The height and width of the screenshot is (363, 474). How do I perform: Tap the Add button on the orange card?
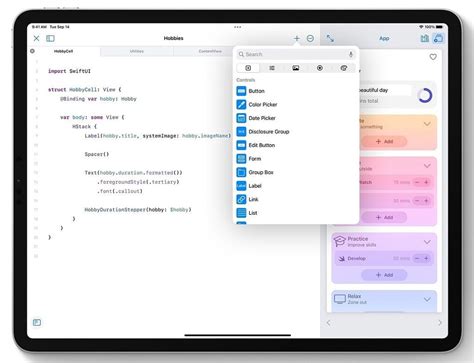tap(384, 141)
